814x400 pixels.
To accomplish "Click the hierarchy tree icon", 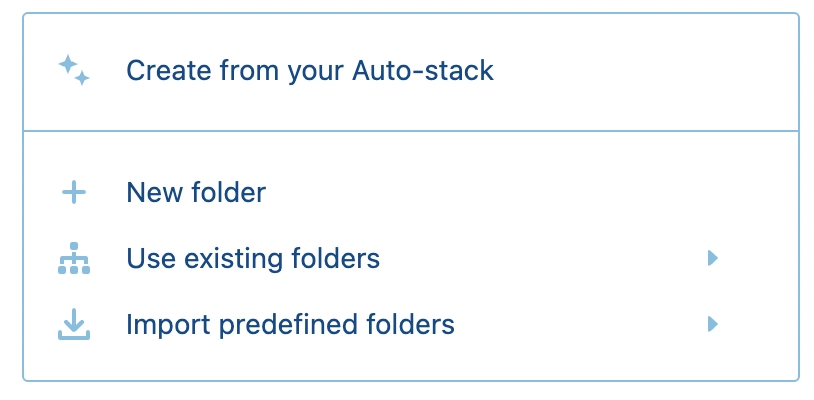I will (74, 259).
